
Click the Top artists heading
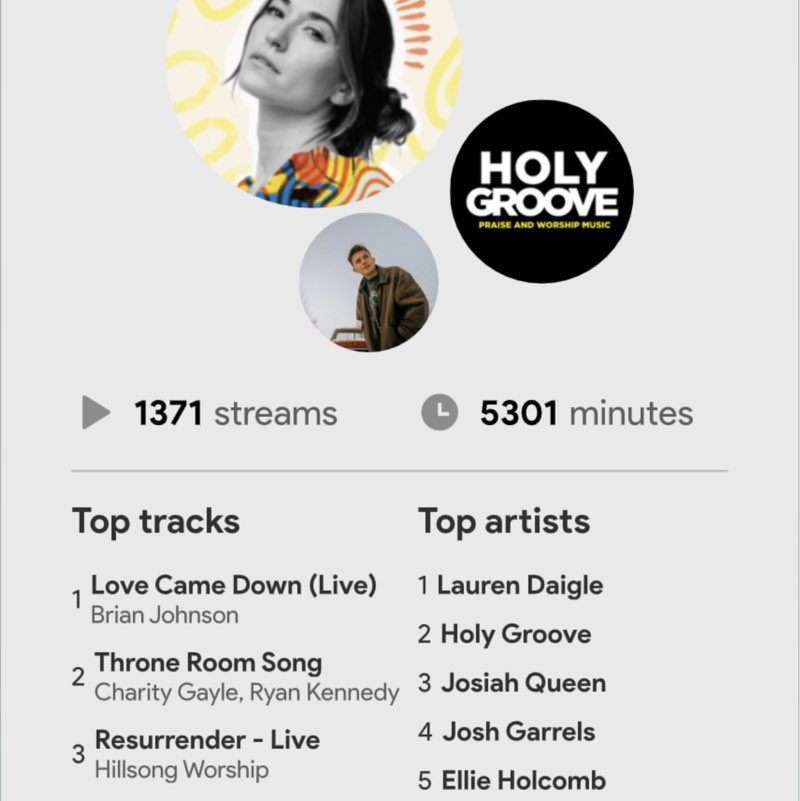coord(504,521)
